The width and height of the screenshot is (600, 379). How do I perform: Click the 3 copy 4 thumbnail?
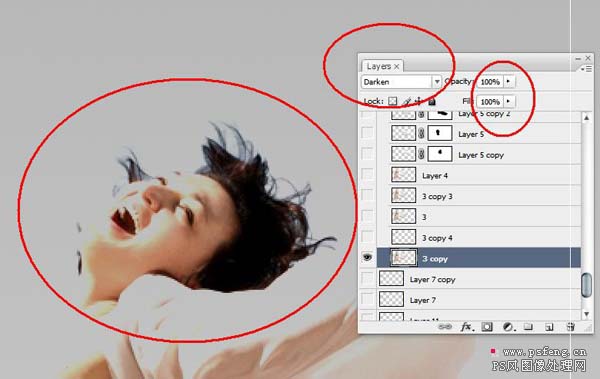(403, 237)
